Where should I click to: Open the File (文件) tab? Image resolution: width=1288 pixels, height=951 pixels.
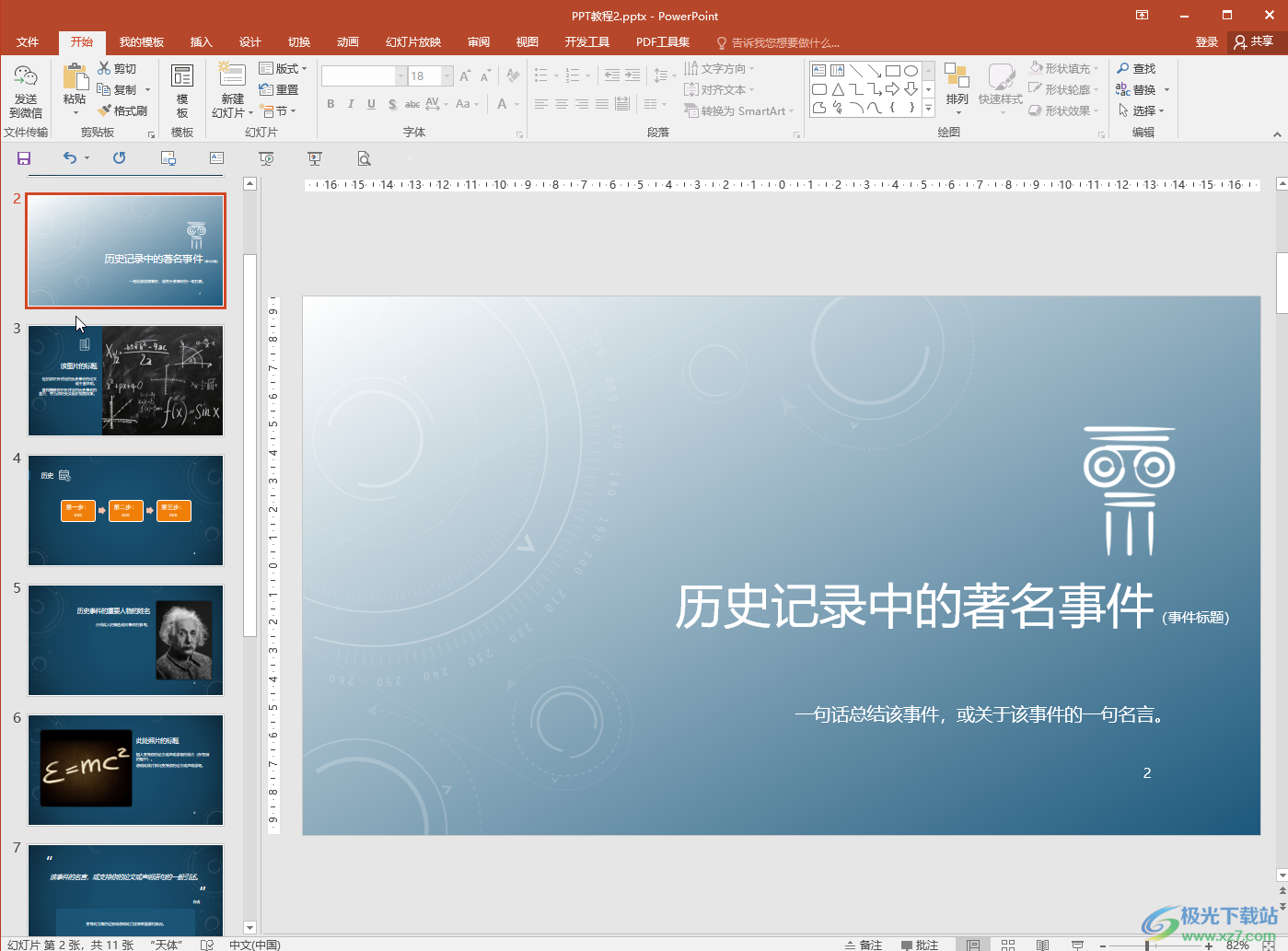[28, 42]
